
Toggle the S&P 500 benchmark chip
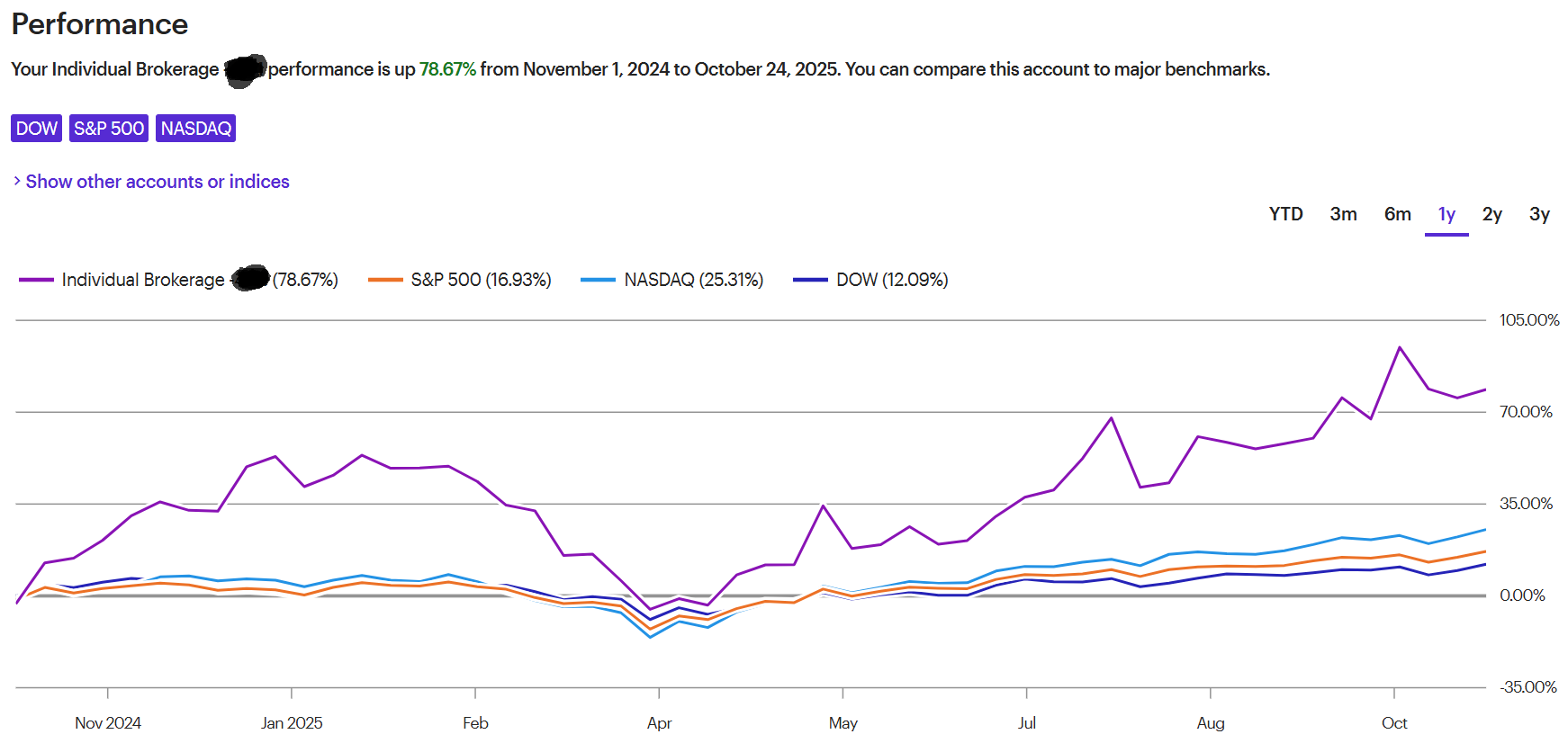coord(109,129)
